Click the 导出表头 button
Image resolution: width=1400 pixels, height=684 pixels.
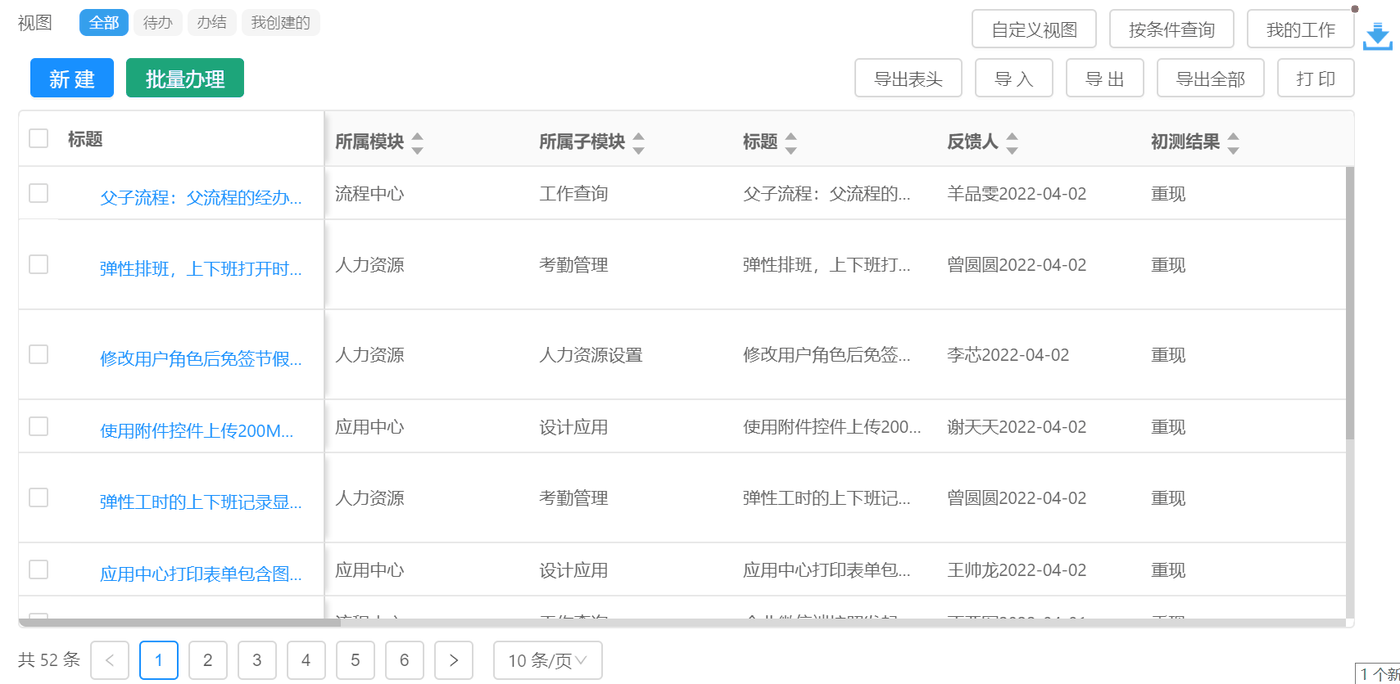point(908,78)
